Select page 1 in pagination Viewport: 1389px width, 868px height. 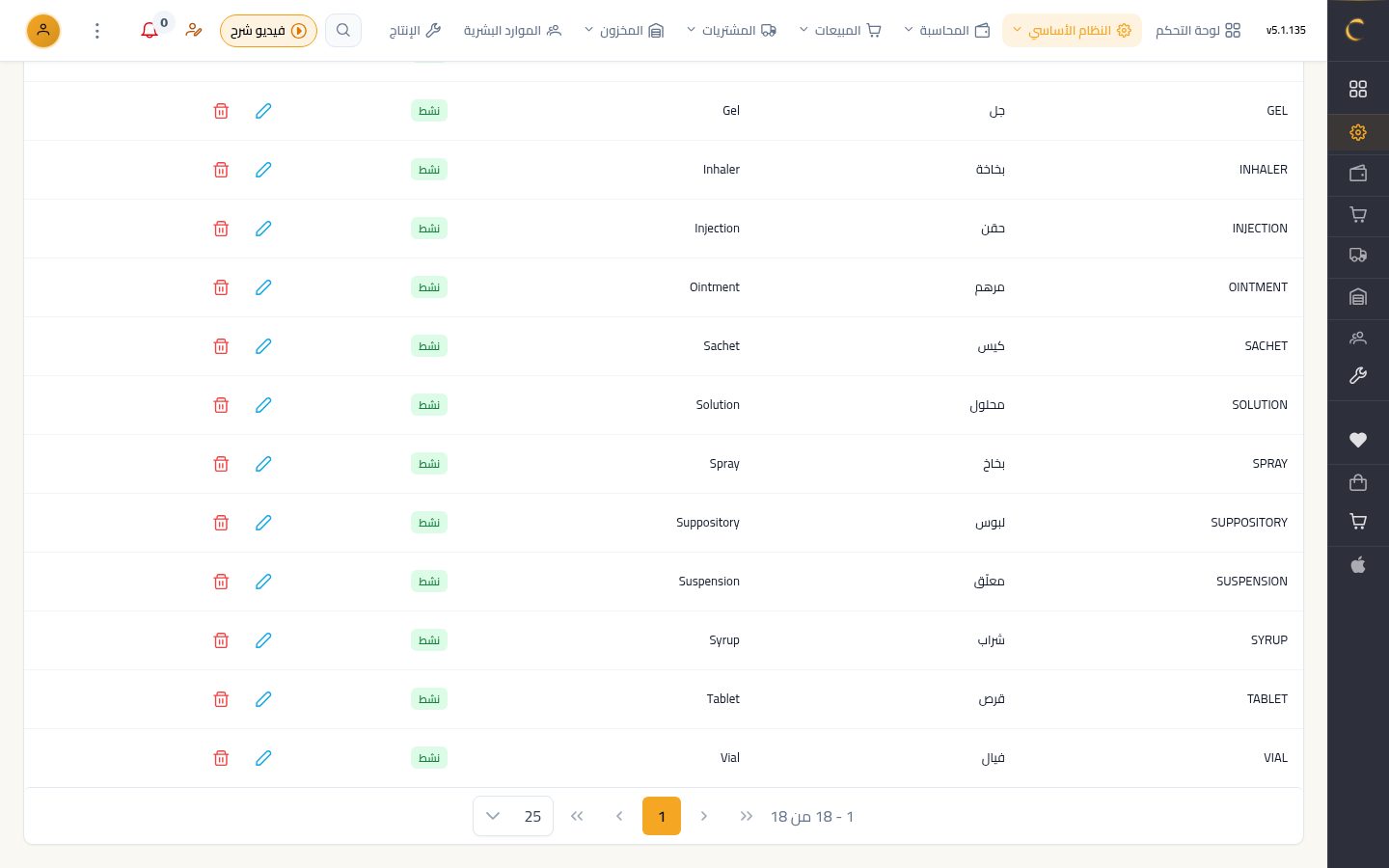coord(662,816)
